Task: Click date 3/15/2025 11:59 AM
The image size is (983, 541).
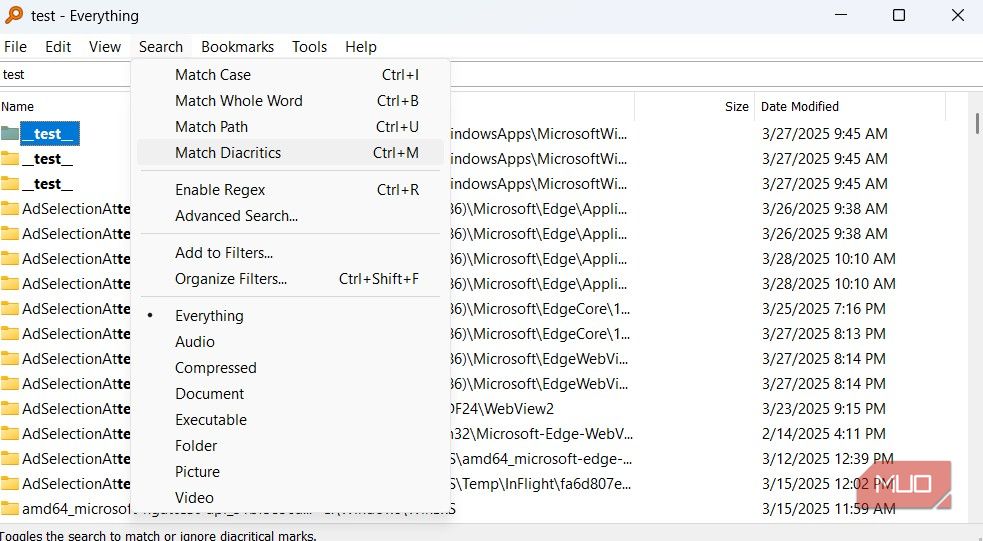Action: [828, 509]
